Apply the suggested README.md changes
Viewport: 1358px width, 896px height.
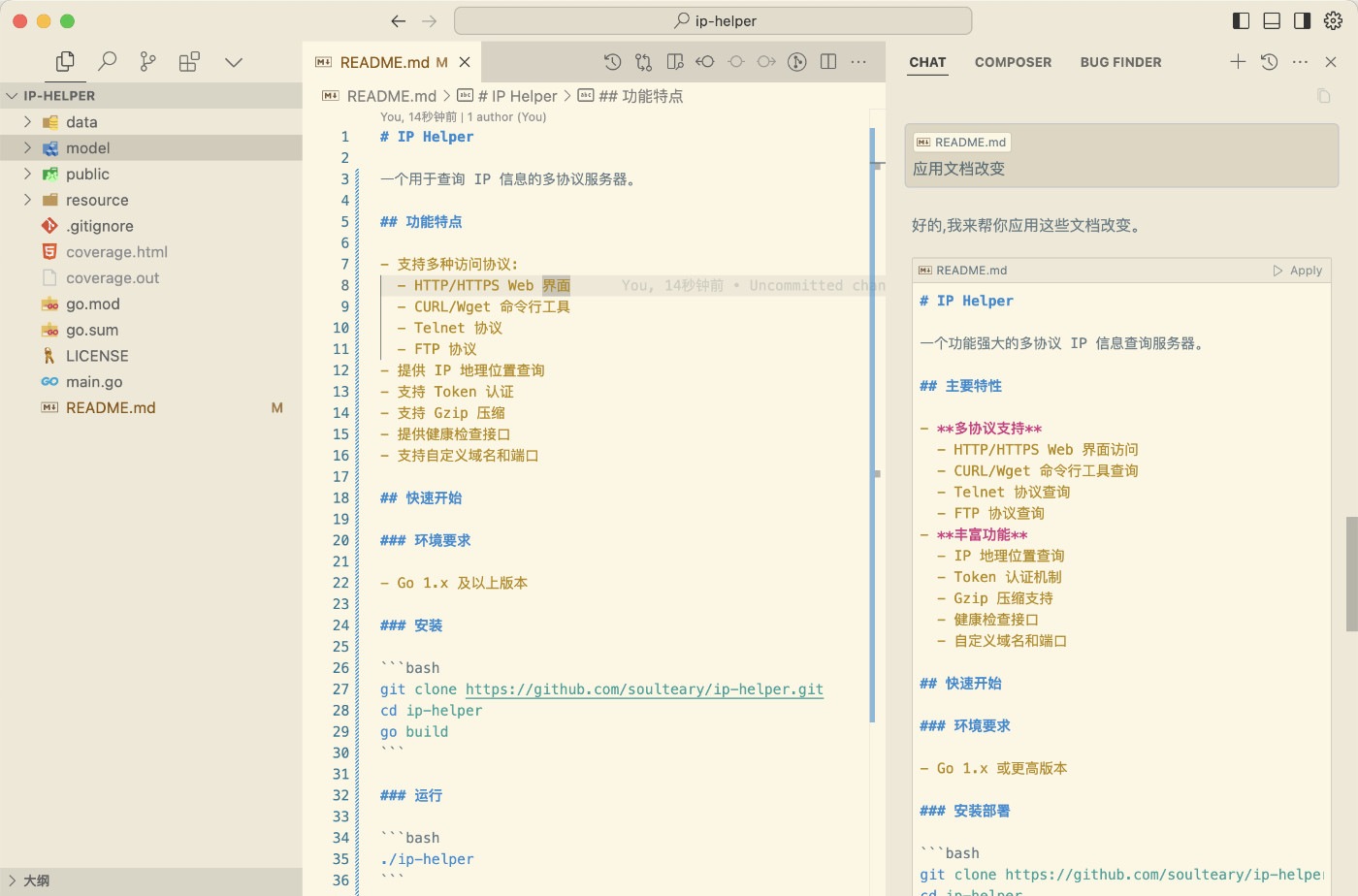pyautogui.click(x=1298, y=271)
